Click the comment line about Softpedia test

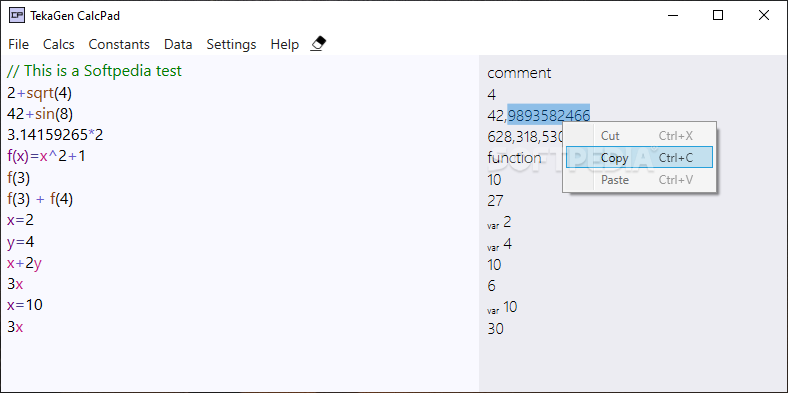pyautogui.click(x=94, y=71)
